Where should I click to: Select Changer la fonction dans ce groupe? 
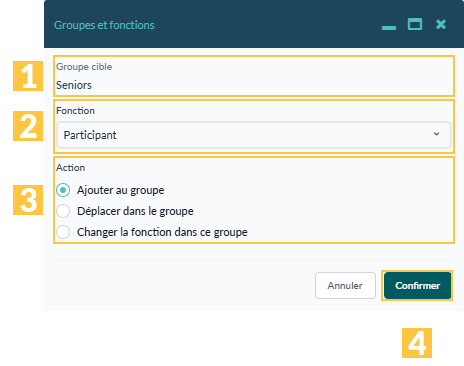(x=63, y=232)
